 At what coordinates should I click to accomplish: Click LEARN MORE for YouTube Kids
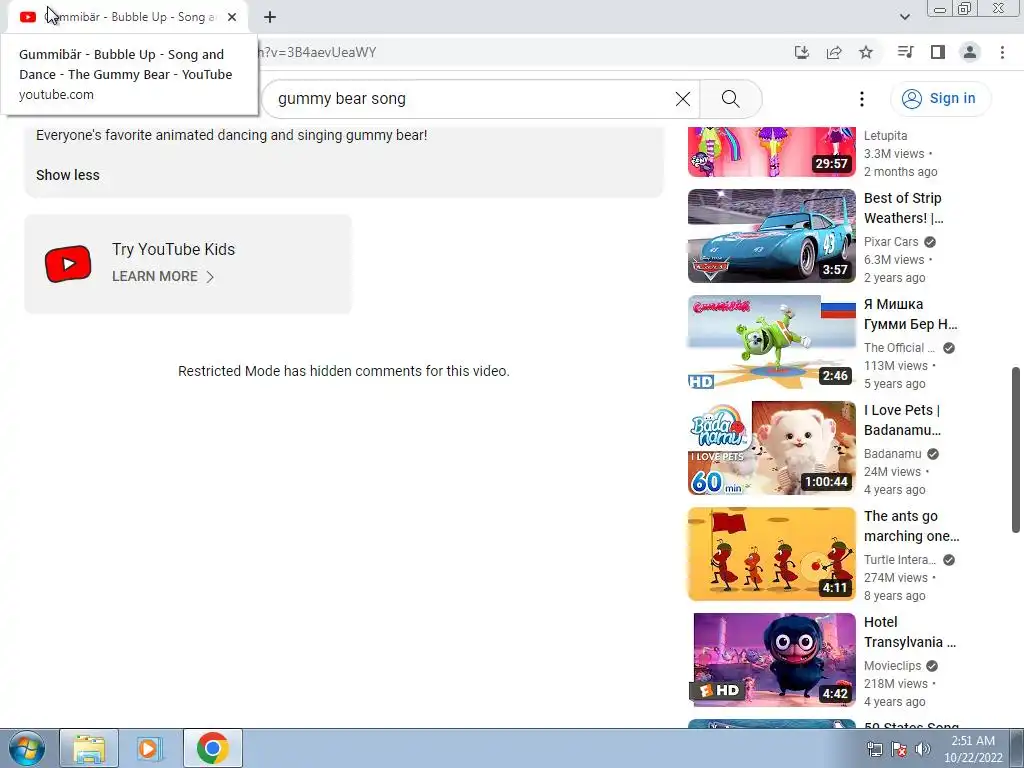point(155,276)
